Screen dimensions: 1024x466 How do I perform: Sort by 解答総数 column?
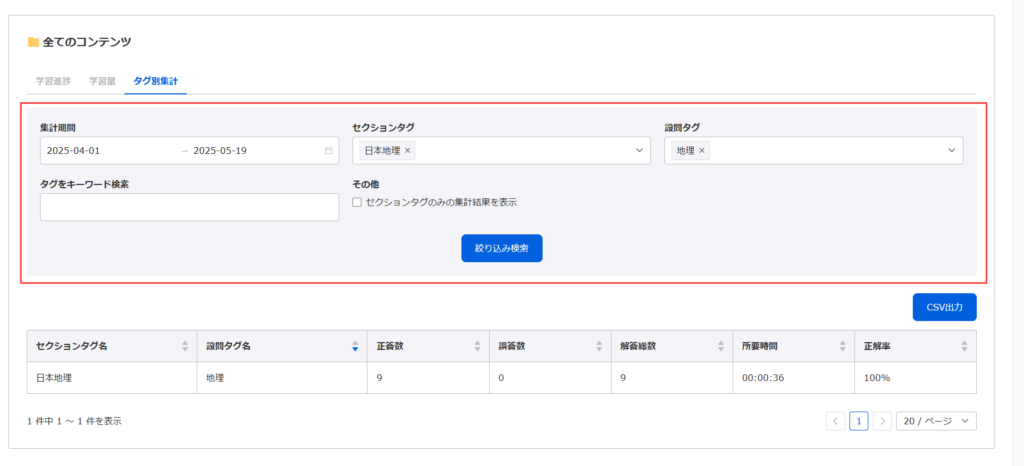tap(721, 346)
